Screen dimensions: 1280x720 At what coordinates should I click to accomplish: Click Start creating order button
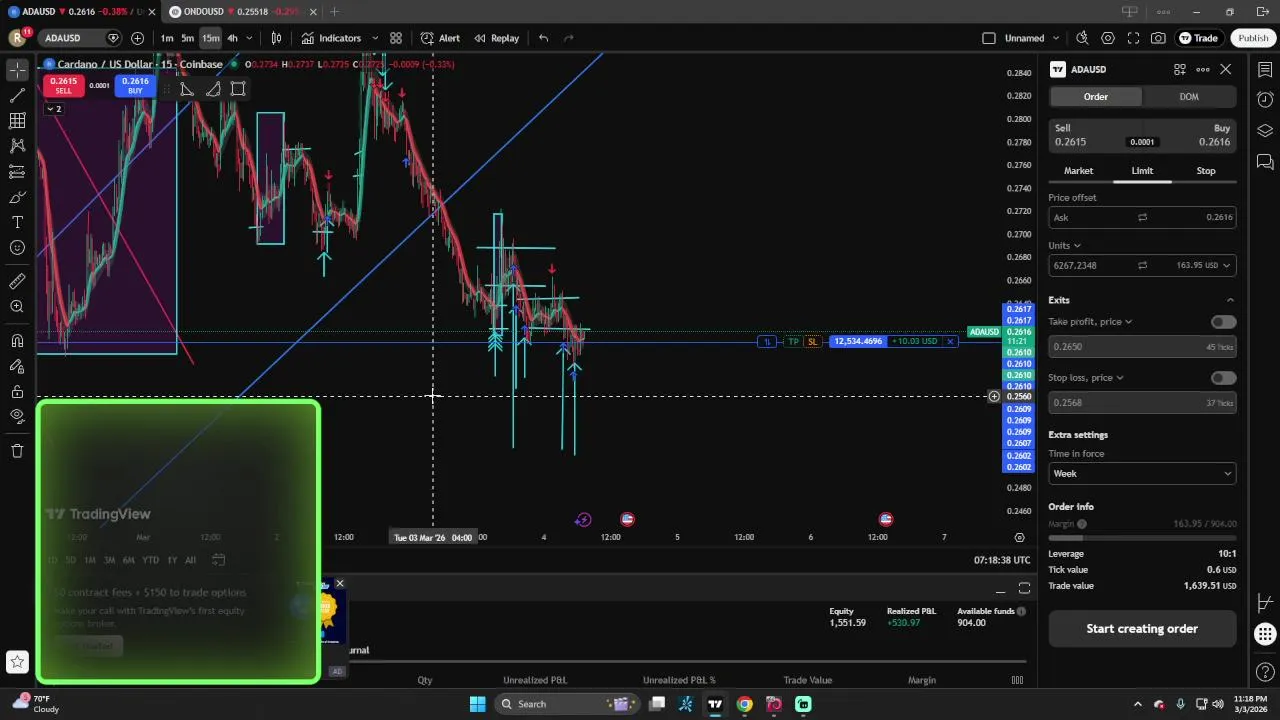pyautogui.click(x=1142, y=629)
